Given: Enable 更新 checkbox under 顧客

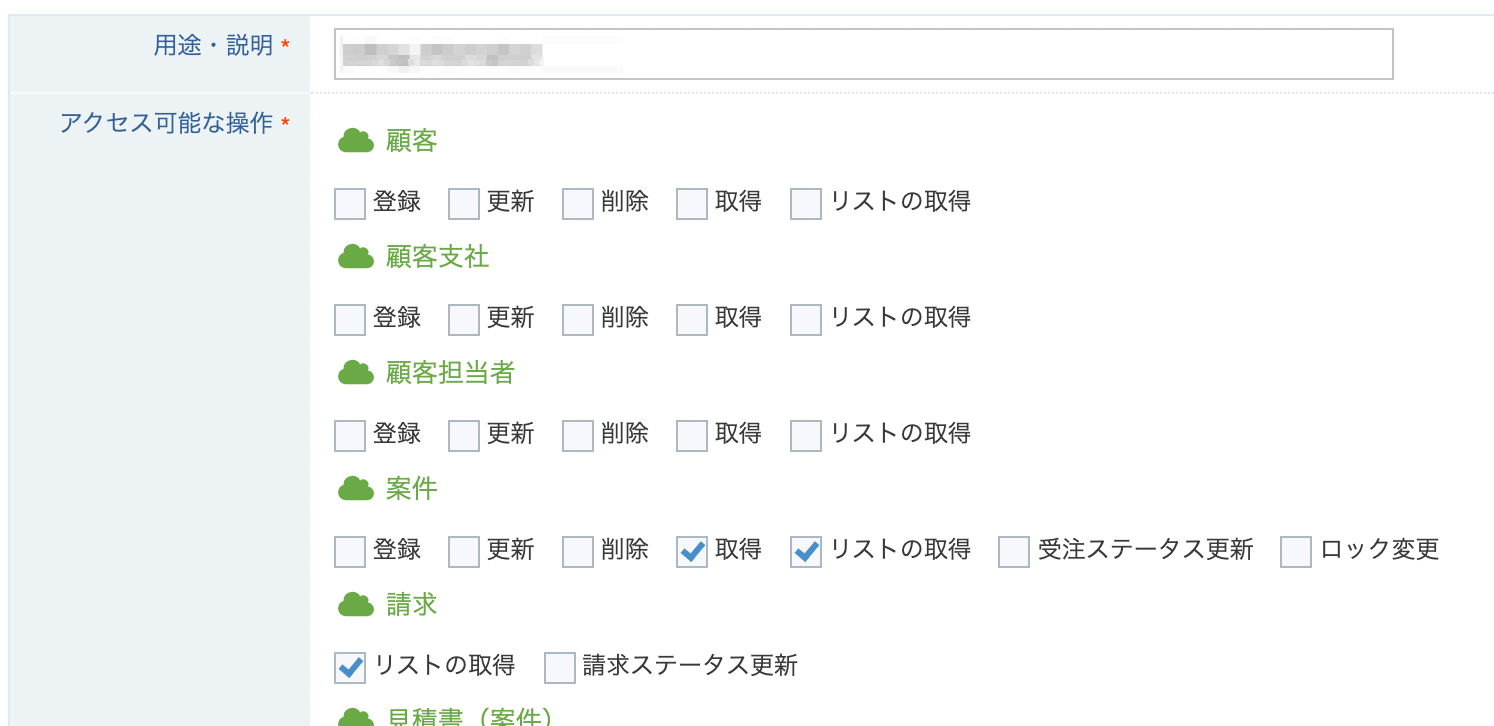Looking at the screenshot, I should point(464,204).
